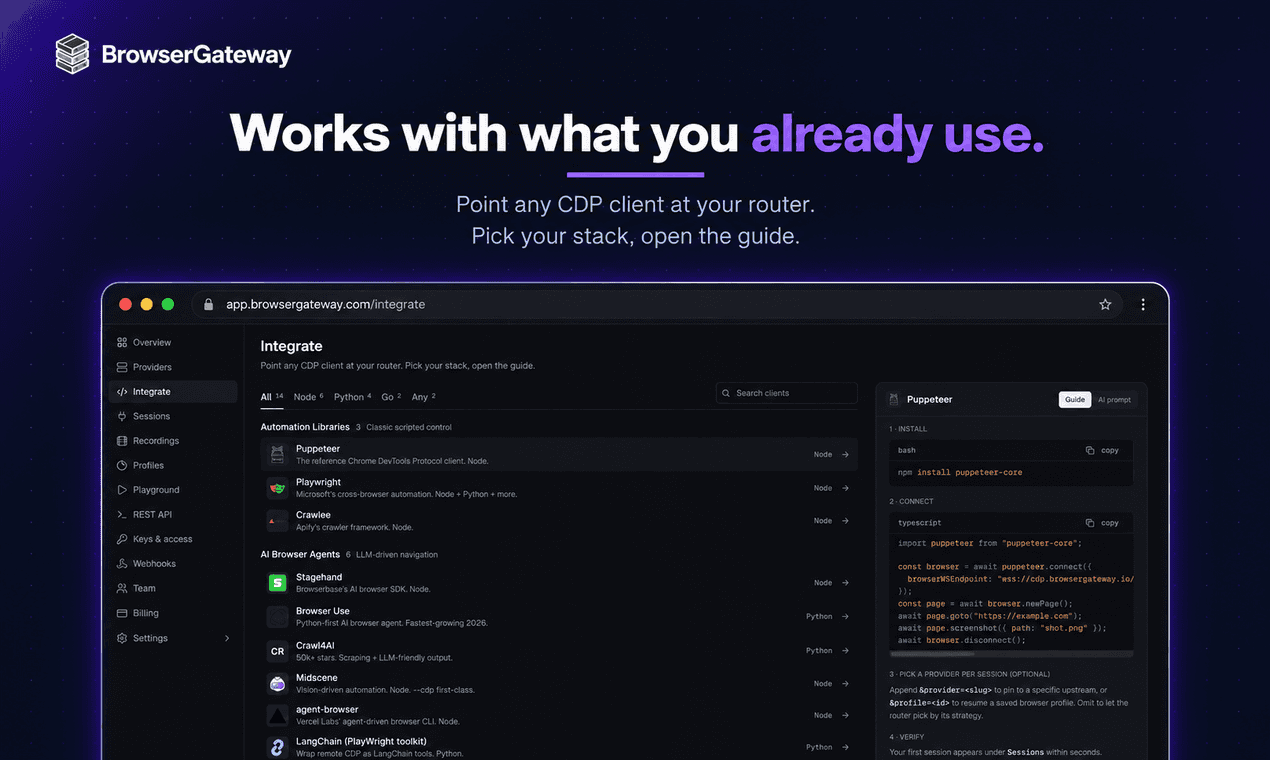Open Crawlee guide via its row arrow
Screen dimensions: 1270x760
point(845,521)
